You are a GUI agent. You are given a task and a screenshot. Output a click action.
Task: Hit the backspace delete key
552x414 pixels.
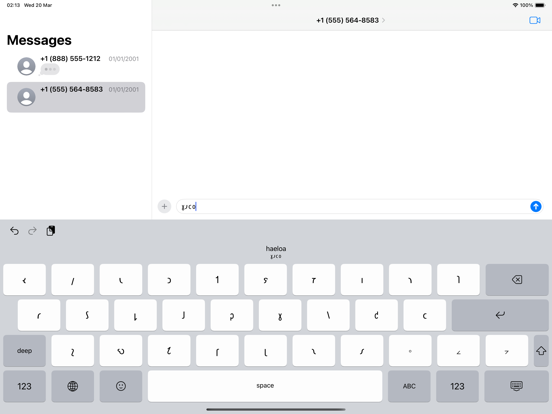tap(517, 280)
